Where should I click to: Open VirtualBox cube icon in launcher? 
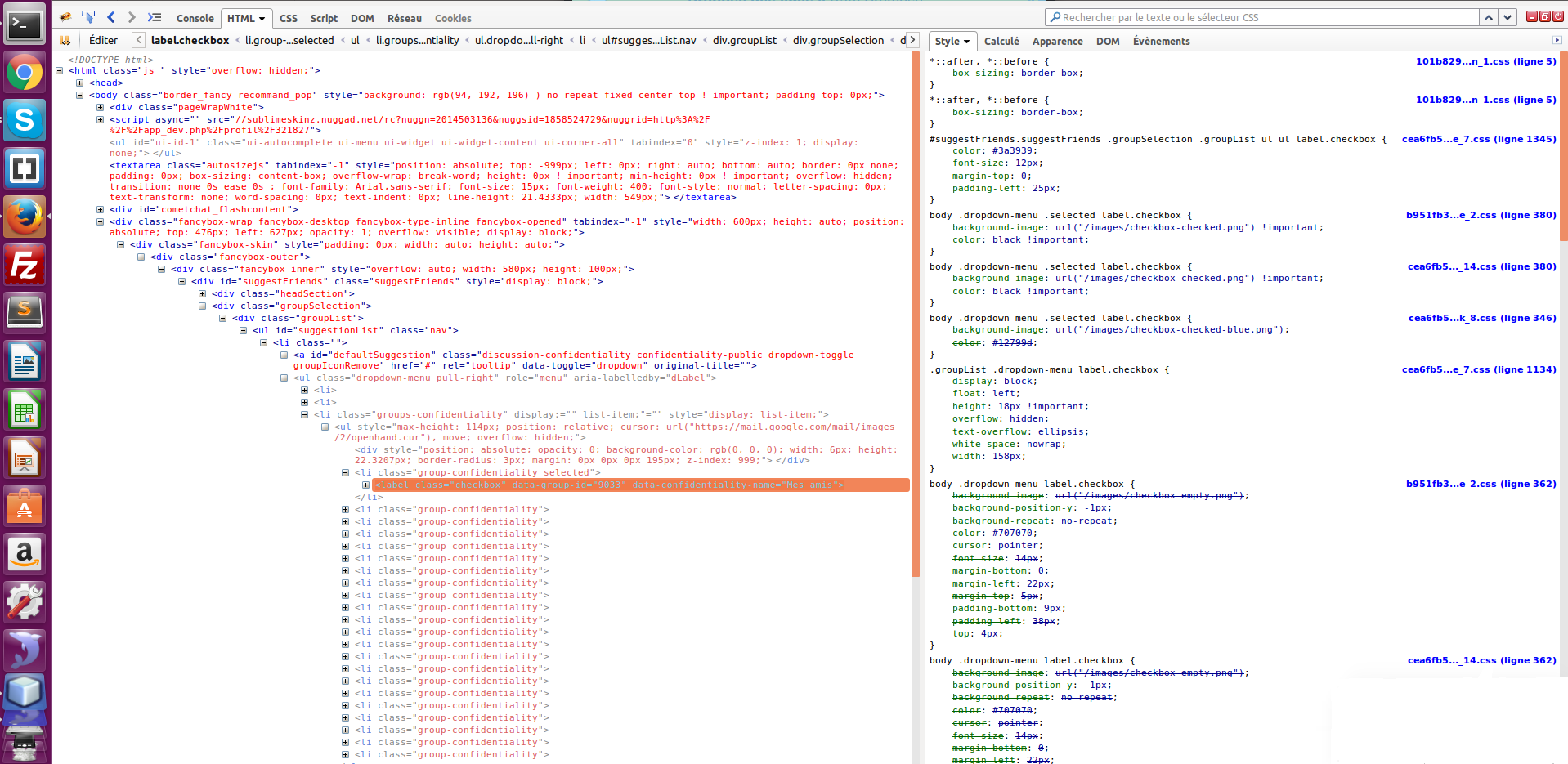(25, 693)
